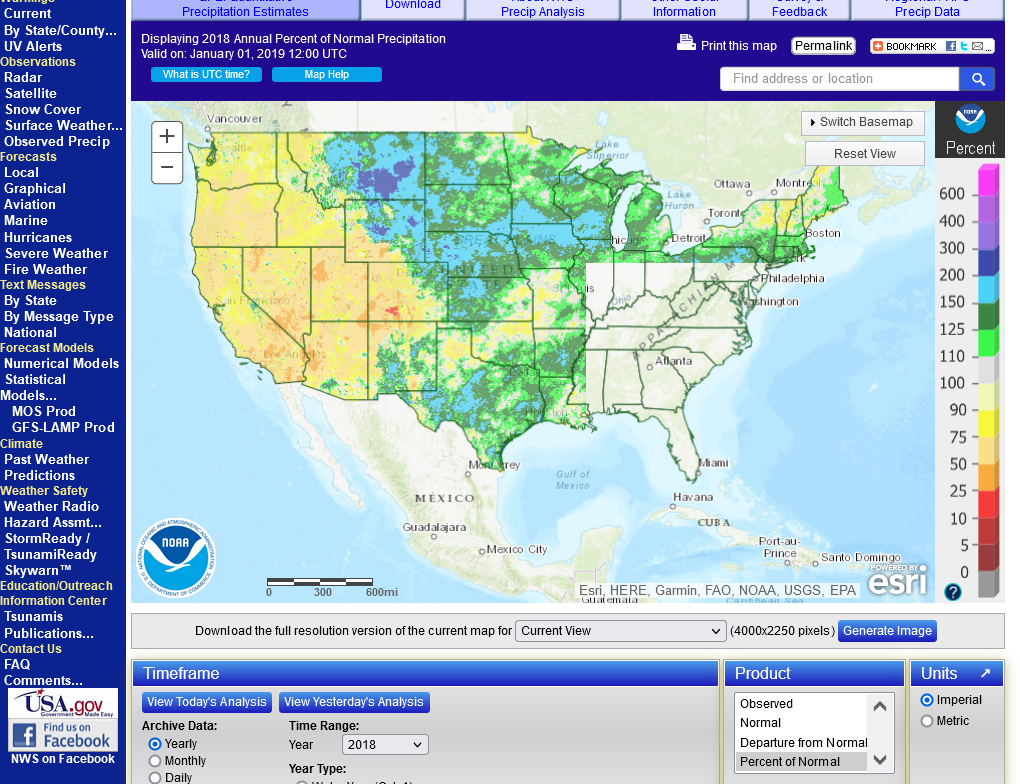Open the Information tab

pyautogui.click(x=684, y=9)
